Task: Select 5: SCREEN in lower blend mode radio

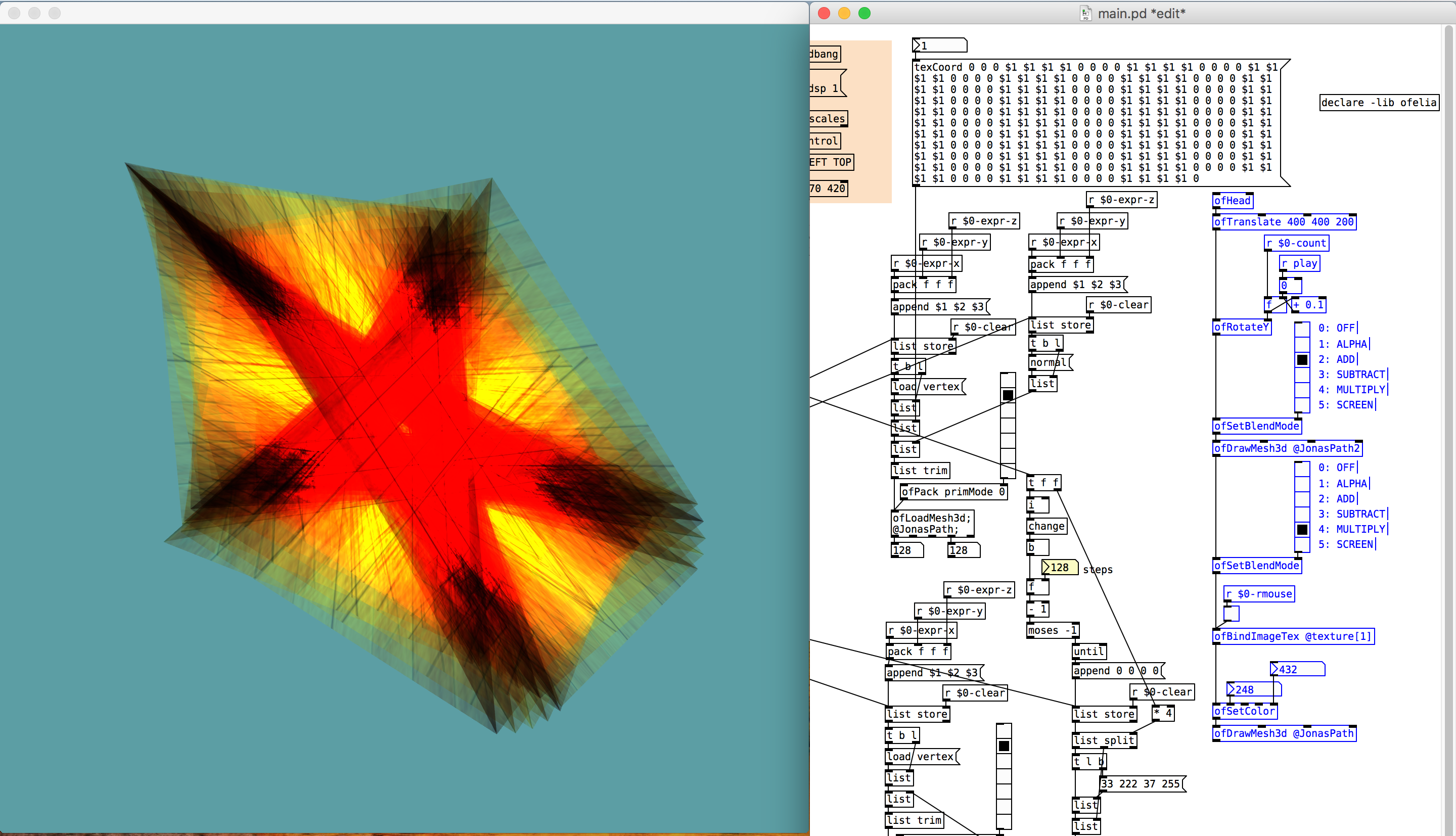Action: point(1302,544)
